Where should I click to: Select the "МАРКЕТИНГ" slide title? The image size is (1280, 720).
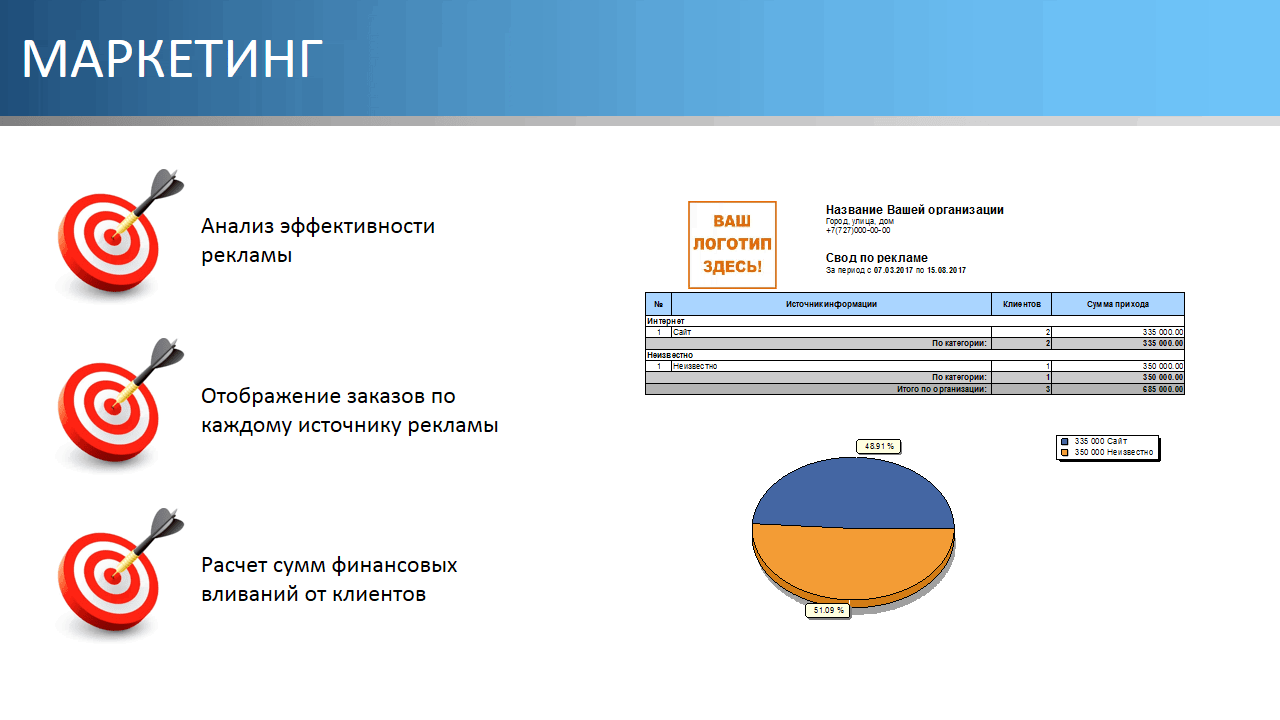[173, 59]
